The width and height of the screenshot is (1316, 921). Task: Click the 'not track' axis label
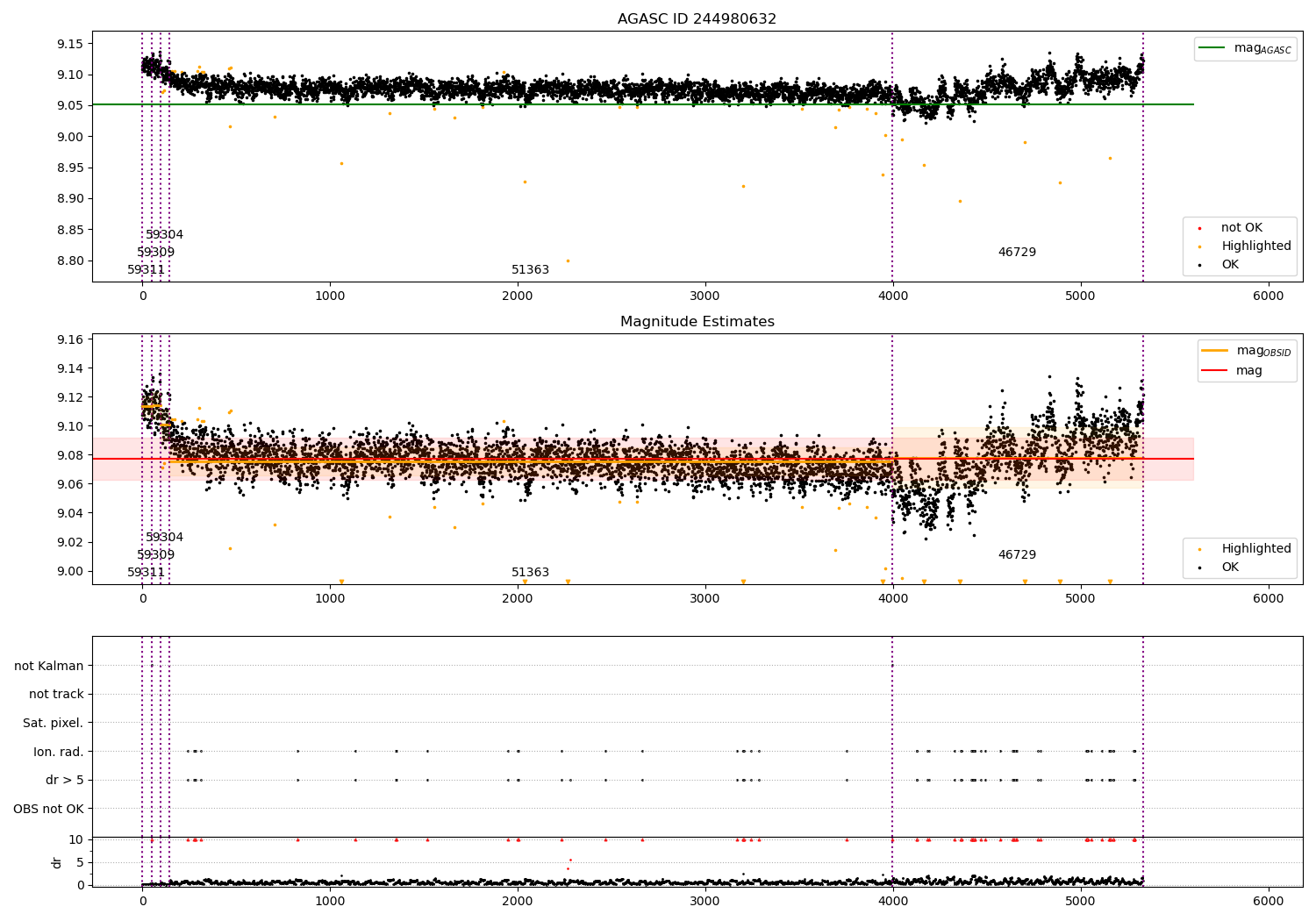[56, 695]
